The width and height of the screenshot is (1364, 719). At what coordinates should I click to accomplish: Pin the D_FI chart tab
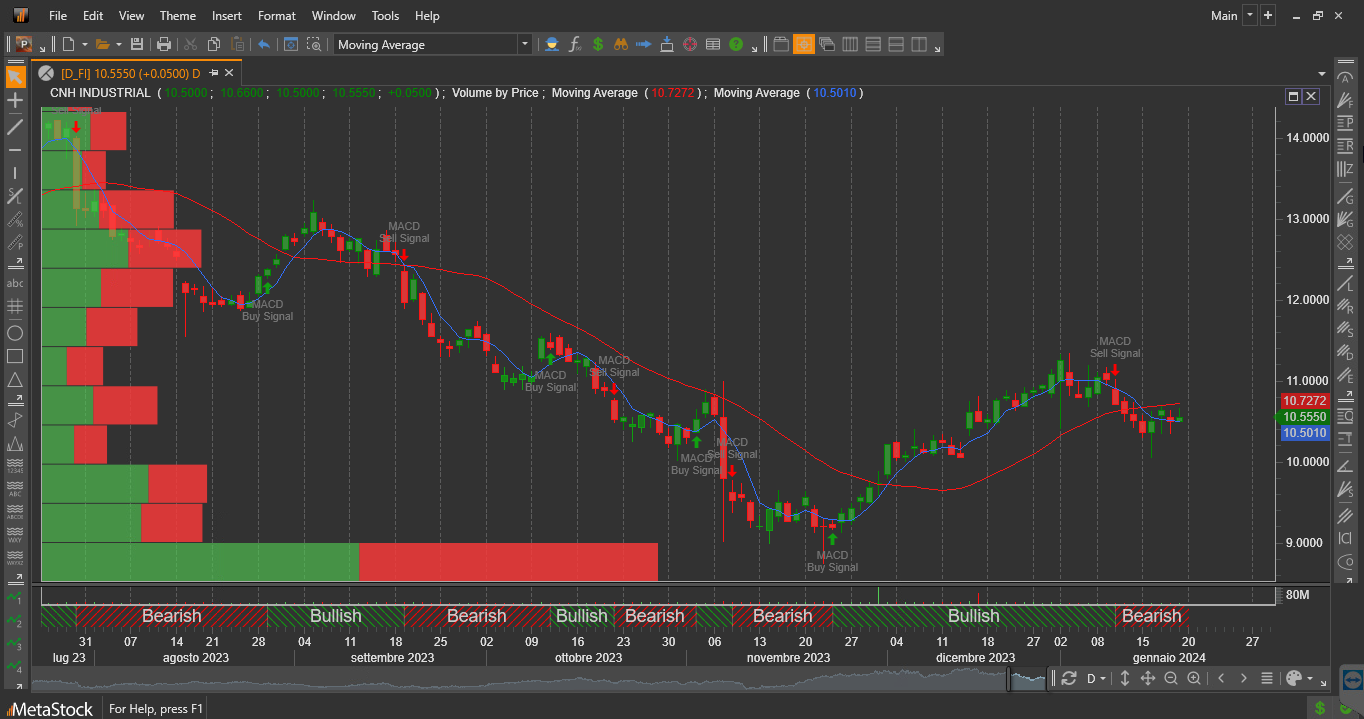(x=213, y=73)
